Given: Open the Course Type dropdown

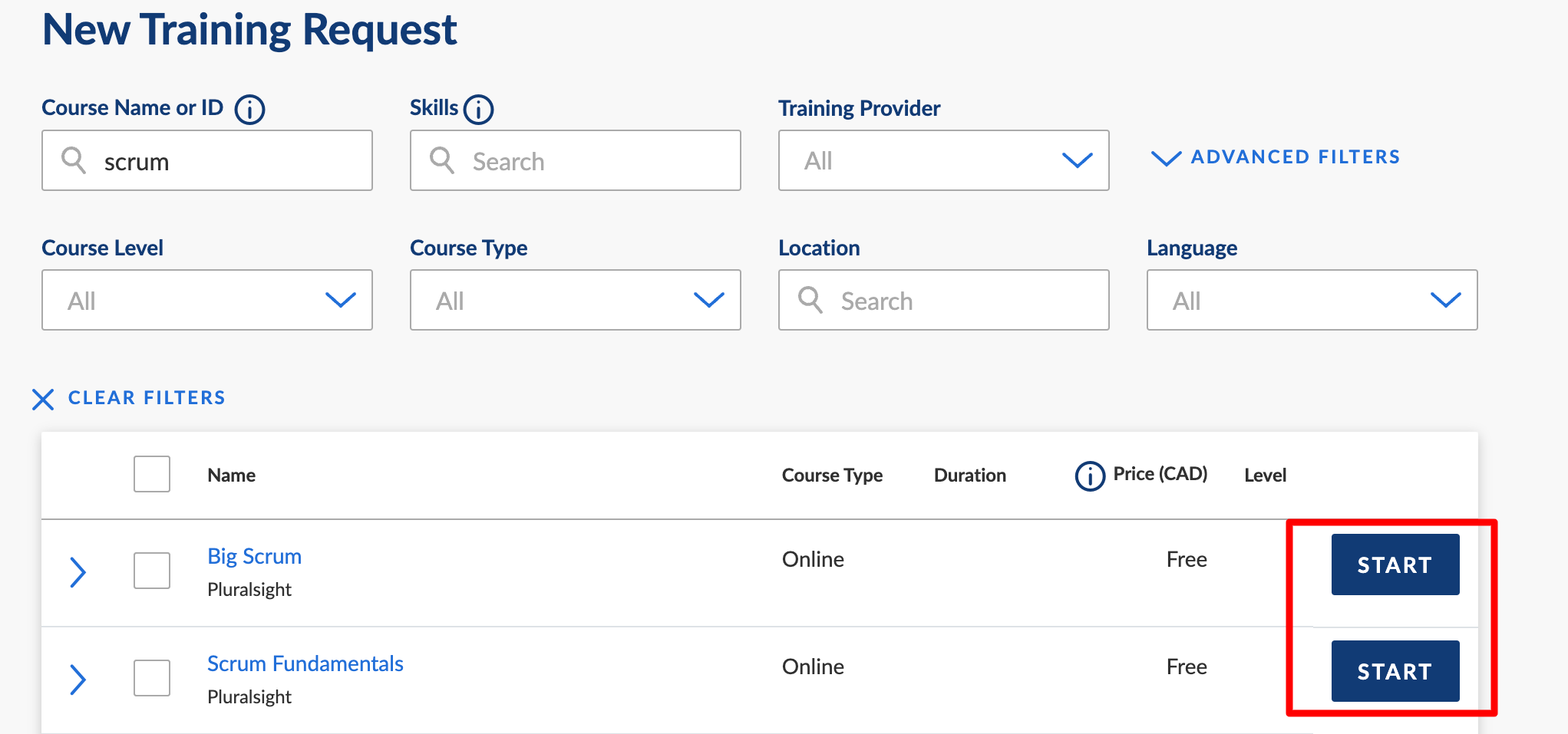Looking at the screenshot, I should pyautogui.click(x=575, y=300).
